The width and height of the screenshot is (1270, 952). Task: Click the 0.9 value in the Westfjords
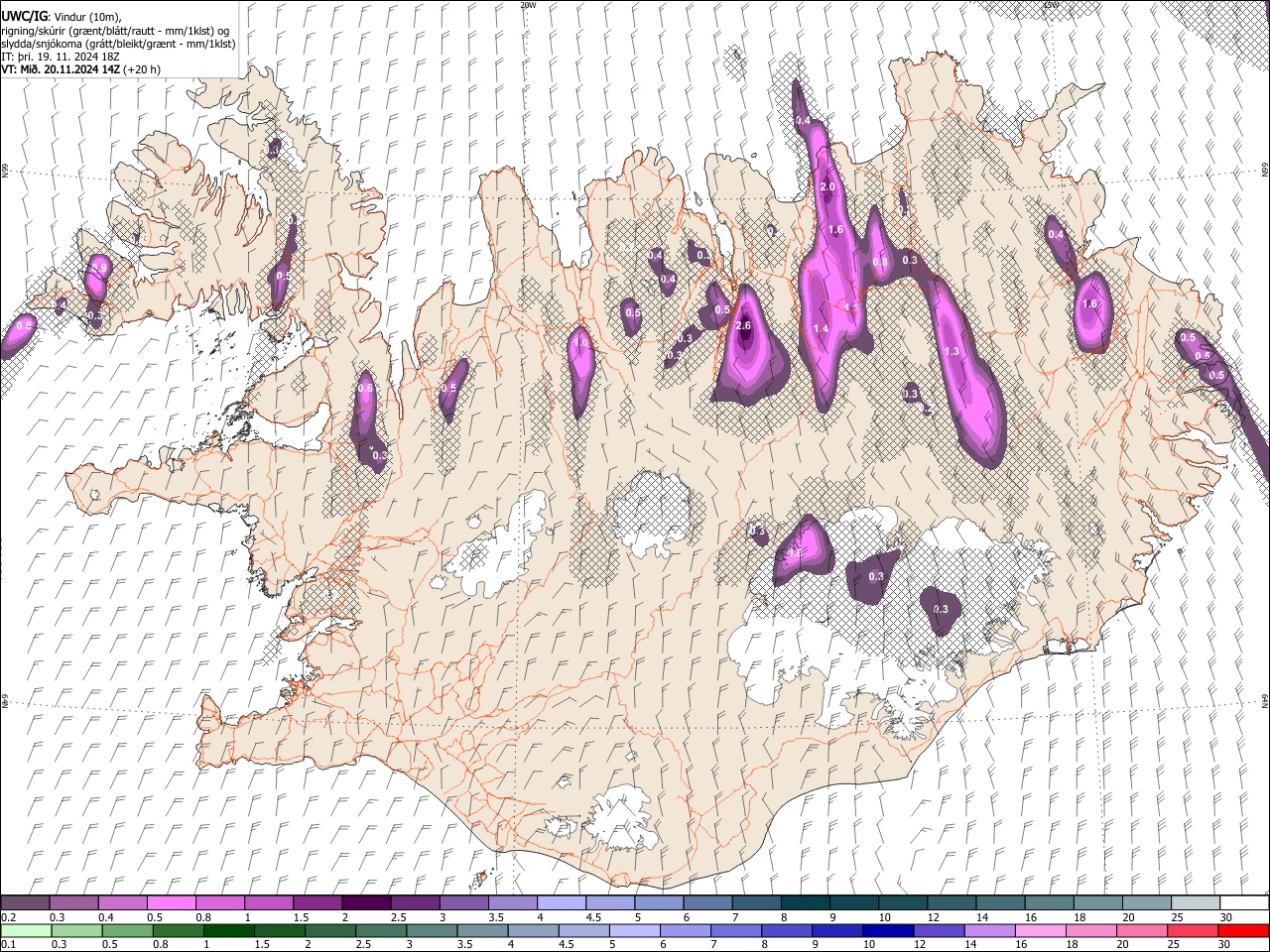point(98,269)
